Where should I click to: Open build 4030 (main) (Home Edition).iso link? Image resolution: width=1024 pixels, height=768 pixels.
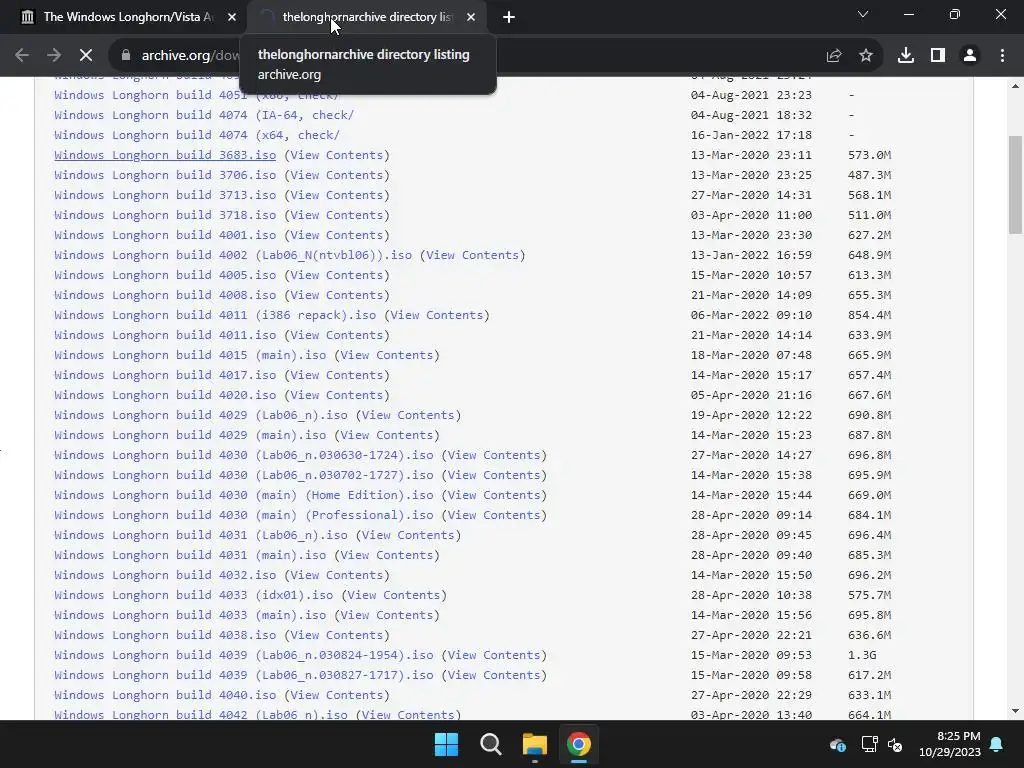coord(244,495)
